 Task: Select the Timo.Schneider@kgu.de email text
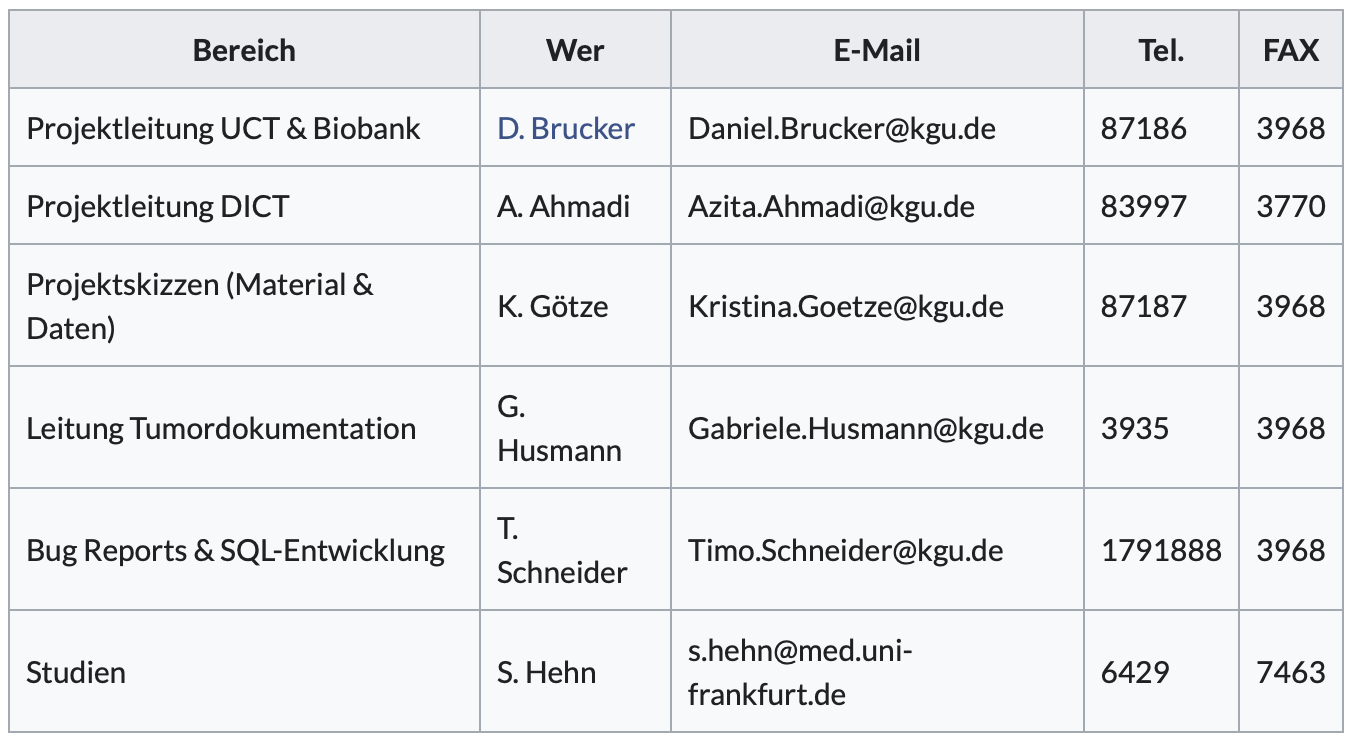click(x=846, y=550)
